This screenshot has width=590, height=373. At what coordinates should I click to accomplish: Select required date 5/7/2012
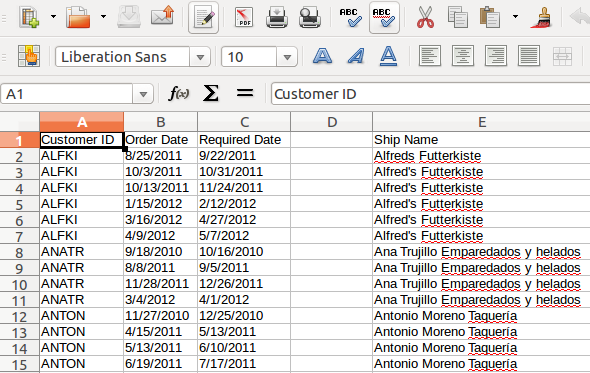244,236
